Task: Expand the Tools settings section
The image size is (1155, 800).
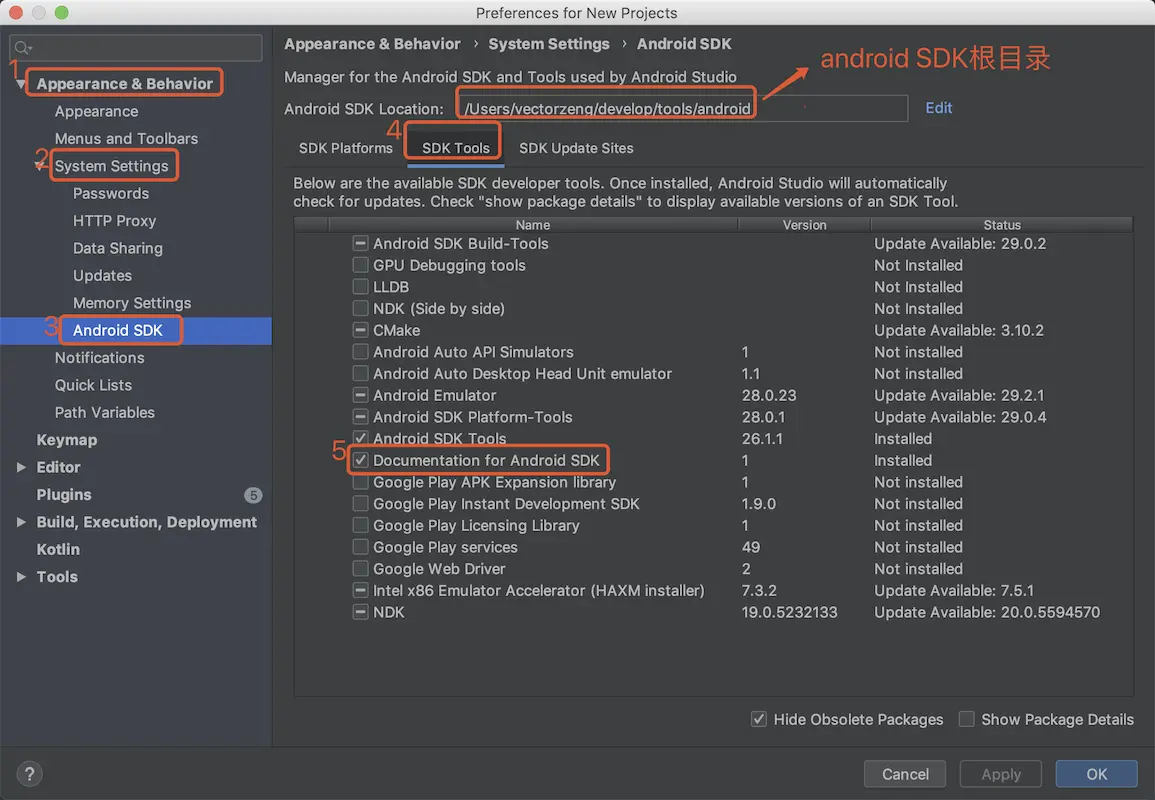Action: pyautogui.click(x=22, y=577)
